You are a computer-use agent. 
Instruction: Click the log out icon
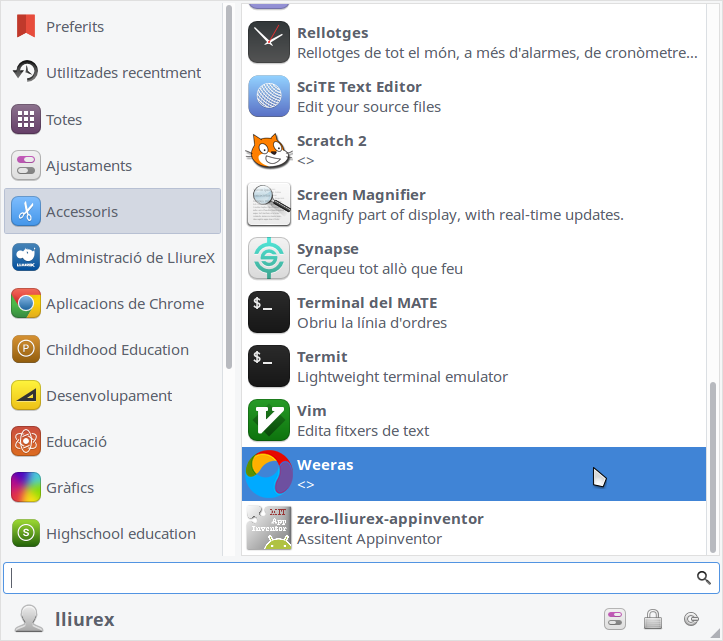(x=691, y=619)
